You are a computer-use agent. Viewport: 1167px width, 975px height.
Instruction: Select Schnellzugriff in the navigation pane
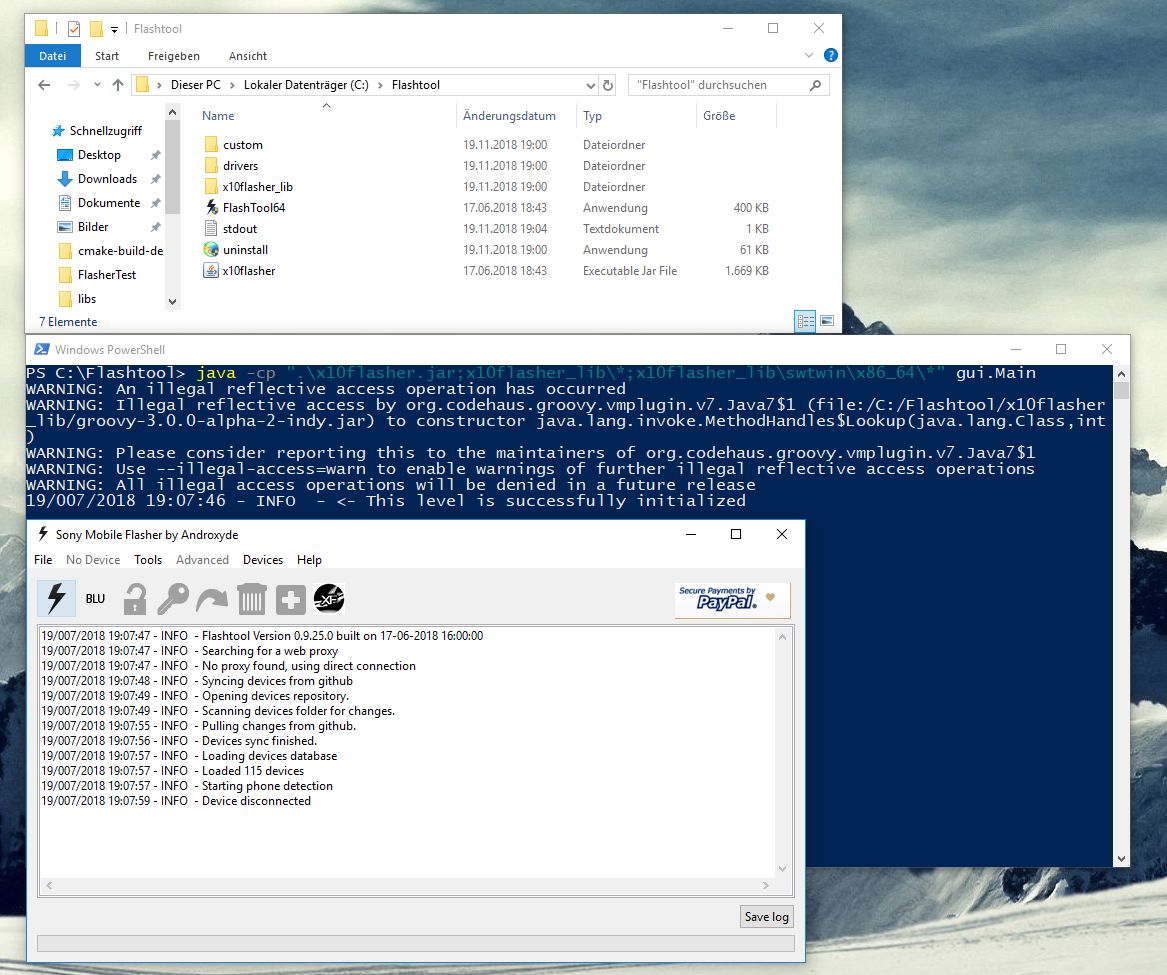pos(105,131)
